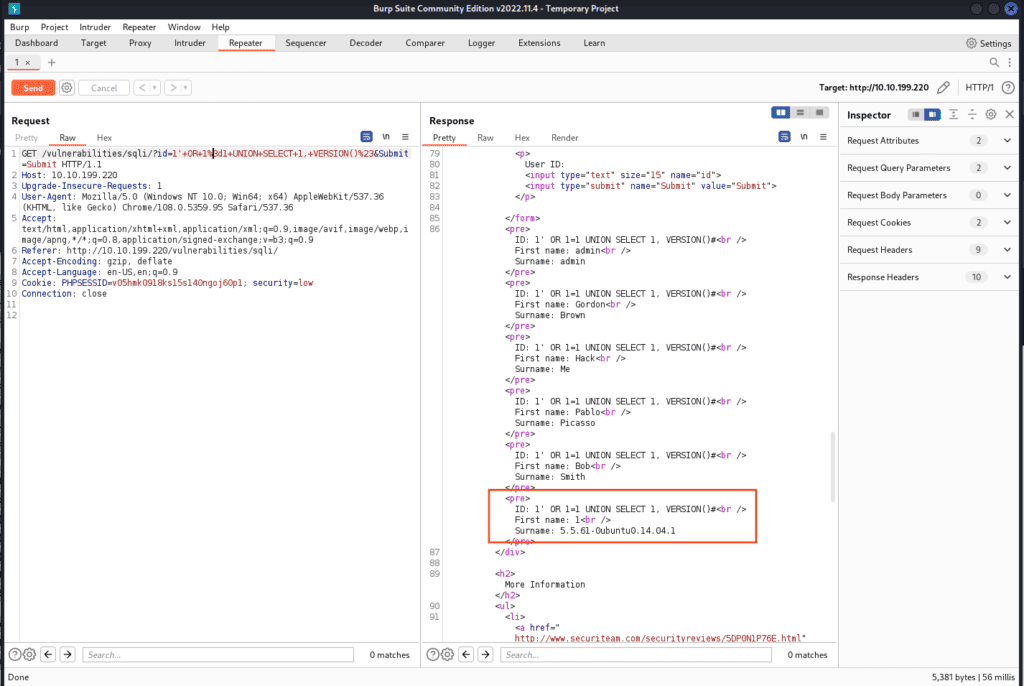Open the vertical dots menu in the tab bar

pos(1010,63)
